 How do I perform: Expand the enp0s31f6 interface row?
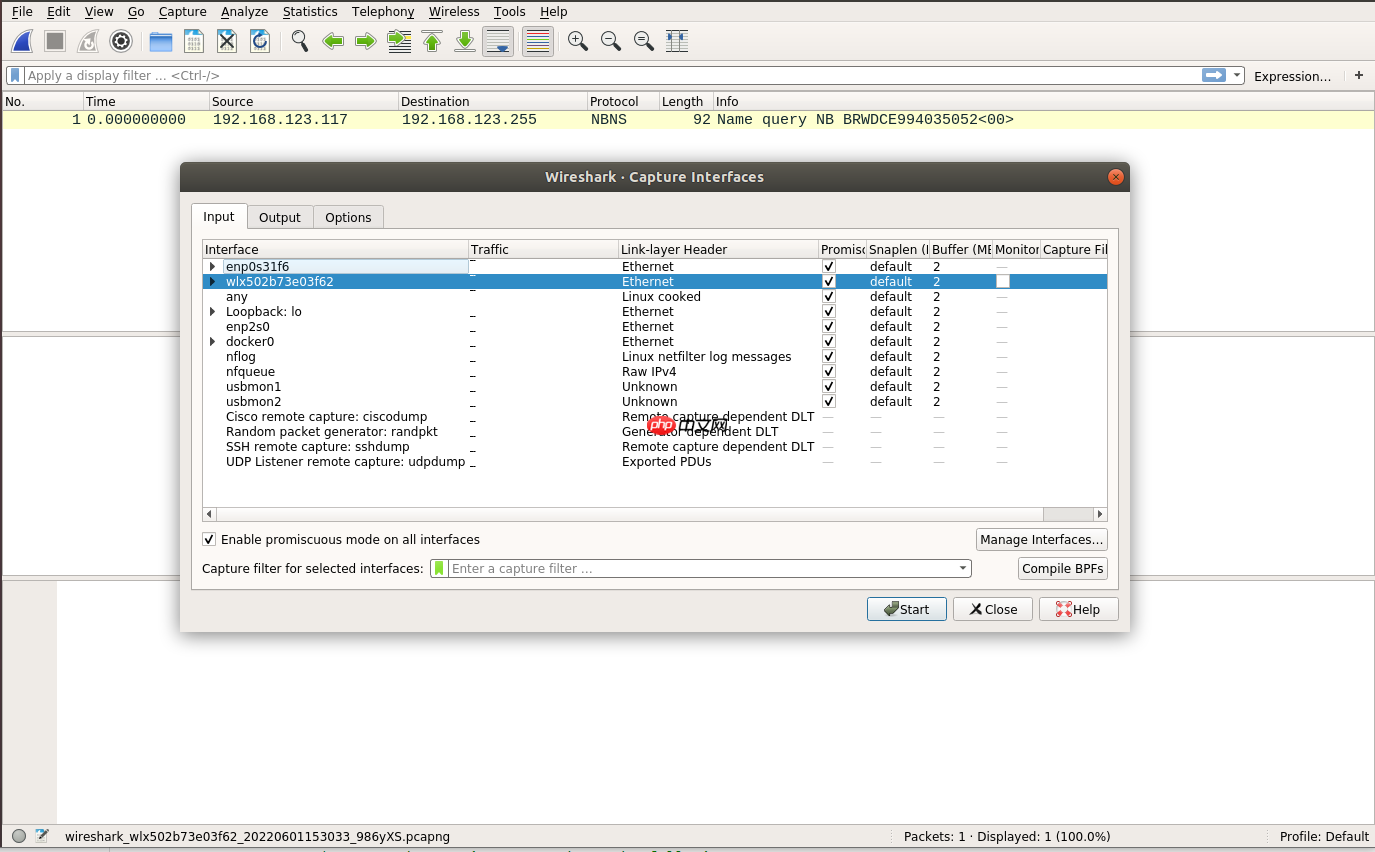coord(212,267)
